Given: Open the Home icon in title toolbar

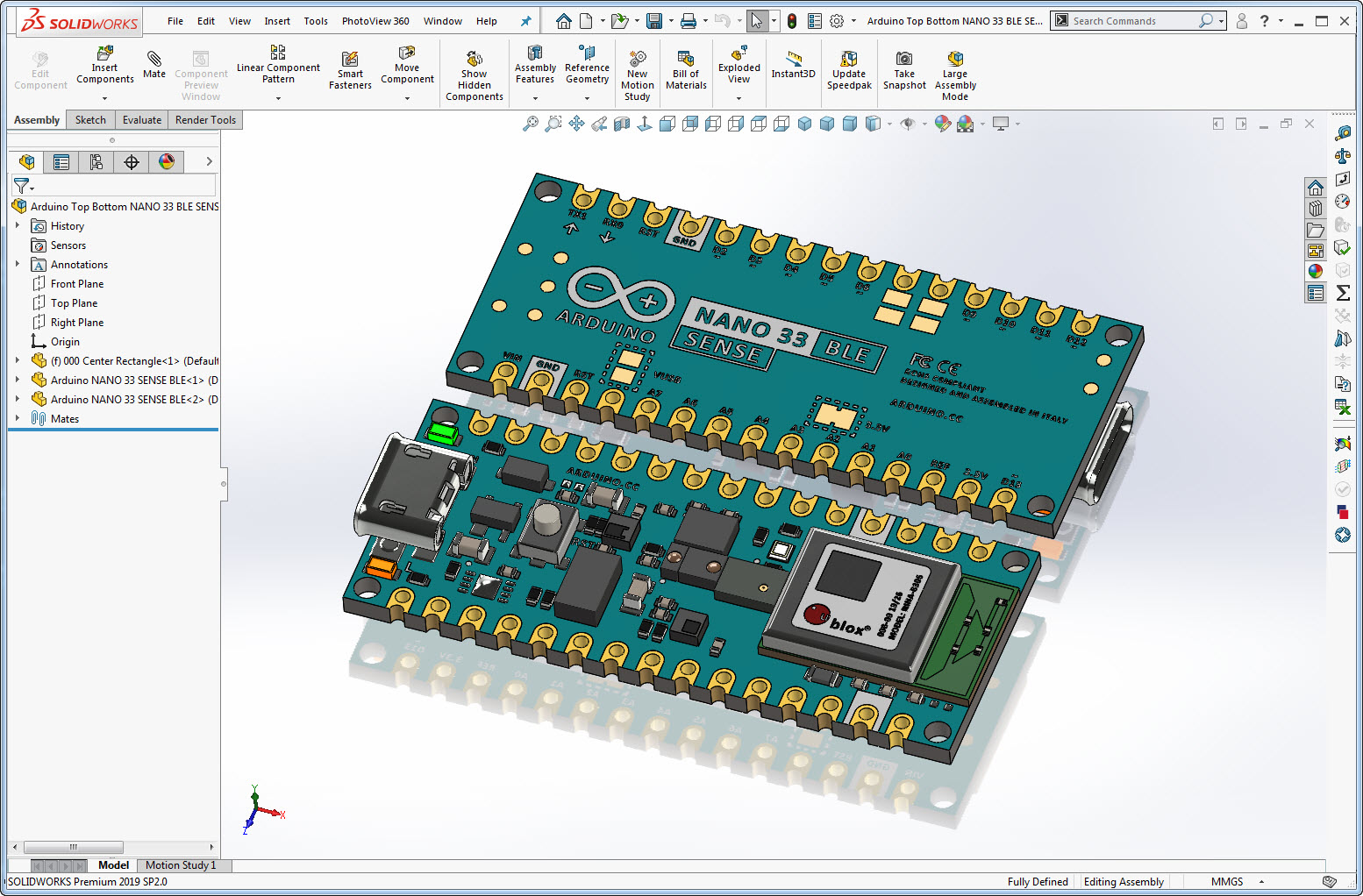Looking at the screenshot, I should click(564, 21).
